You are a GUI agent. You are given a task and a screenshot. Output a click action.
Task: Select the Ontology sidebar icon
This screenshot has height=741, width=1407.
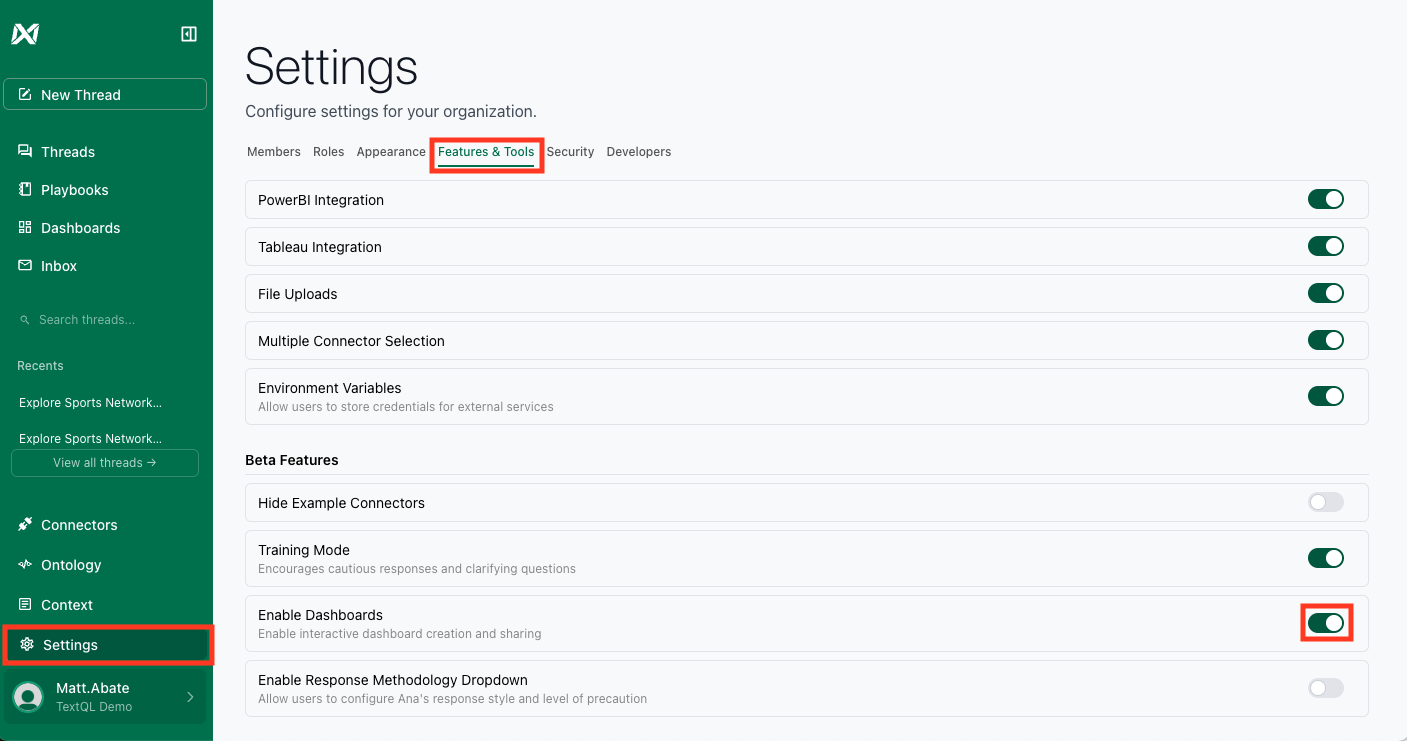(x=72, y=564)
